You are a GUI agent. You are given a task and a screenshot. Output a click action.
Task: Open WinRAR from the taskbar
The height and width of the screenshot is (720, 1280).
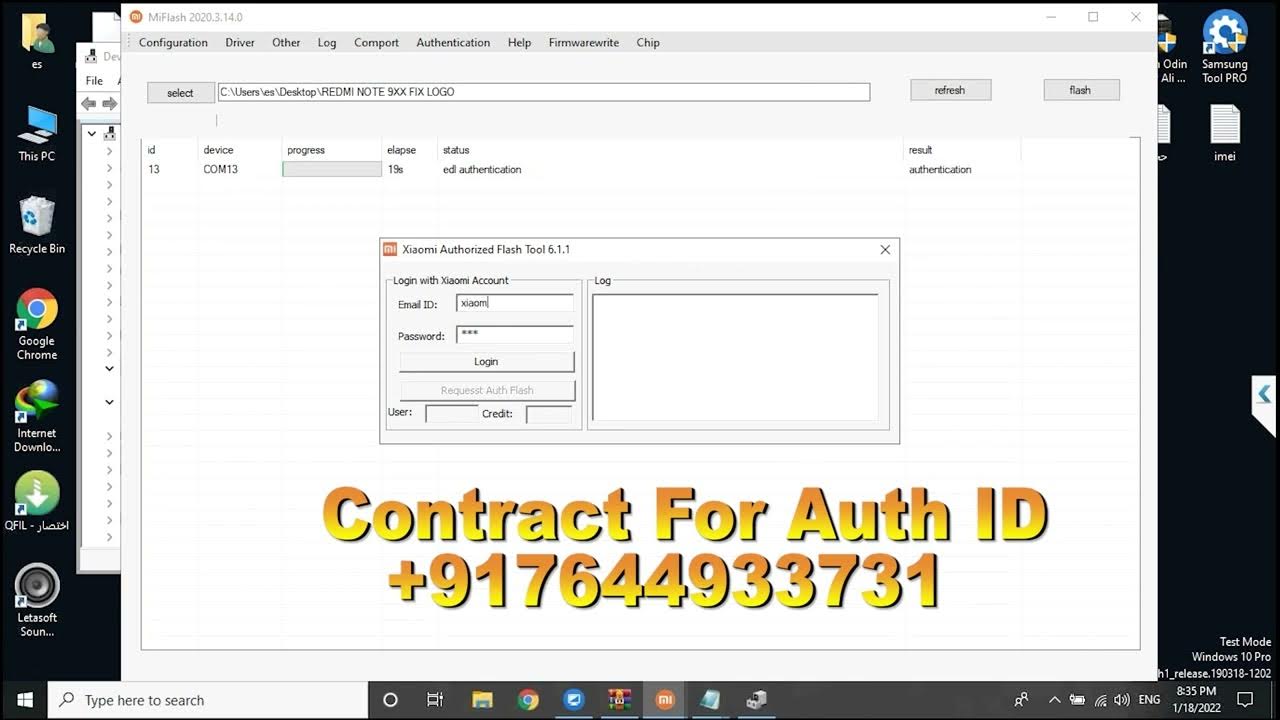tap(619, 700)
